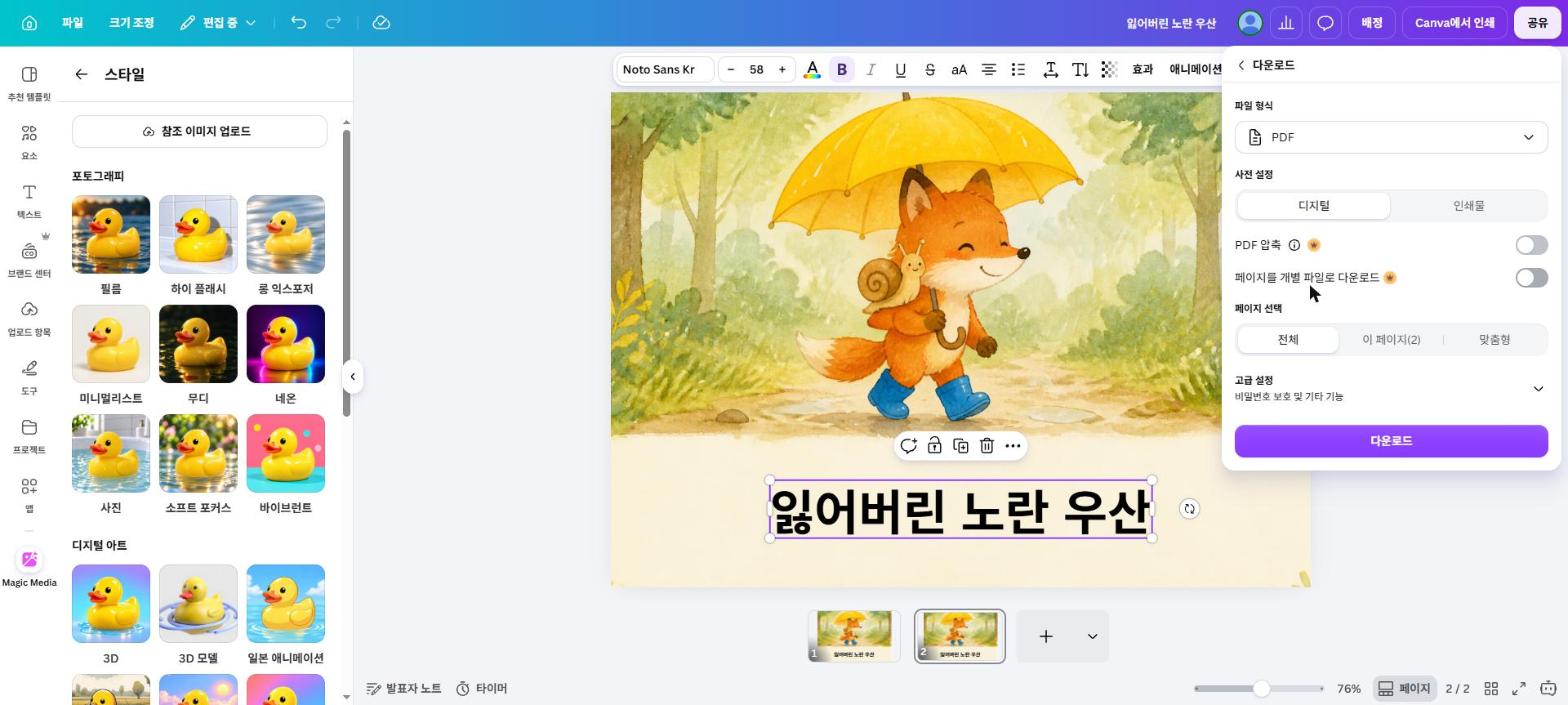
Task: Duplicate the selected text element
Action: click(x=960, y=446)
